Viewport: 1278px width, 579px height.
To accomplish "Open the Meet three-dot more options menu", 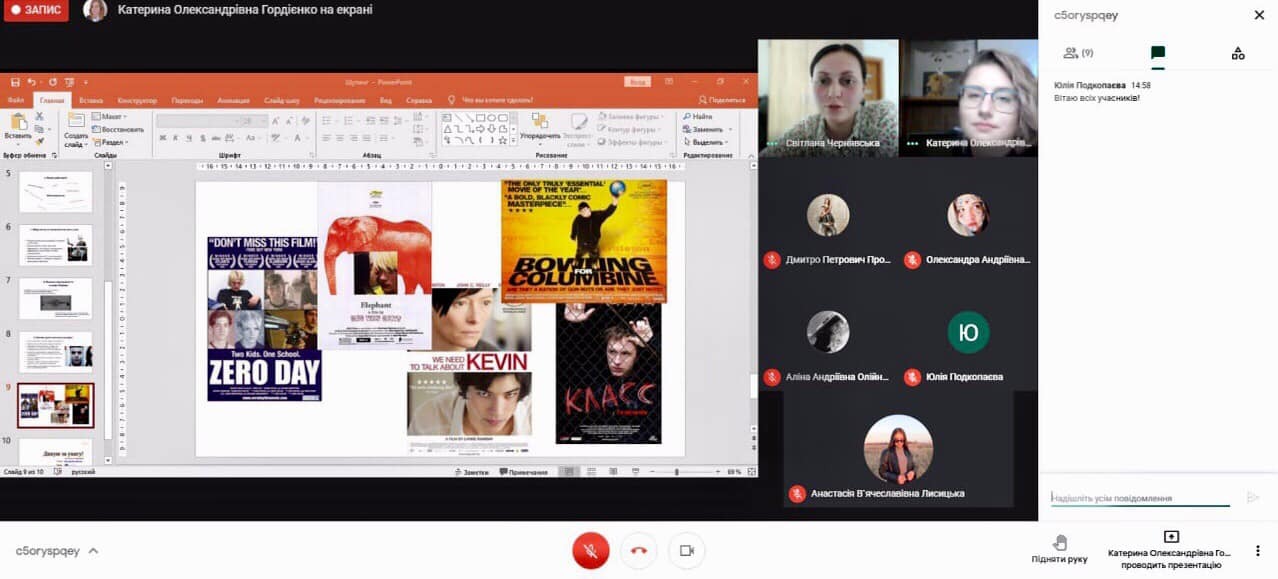I will coord(1258,550).
